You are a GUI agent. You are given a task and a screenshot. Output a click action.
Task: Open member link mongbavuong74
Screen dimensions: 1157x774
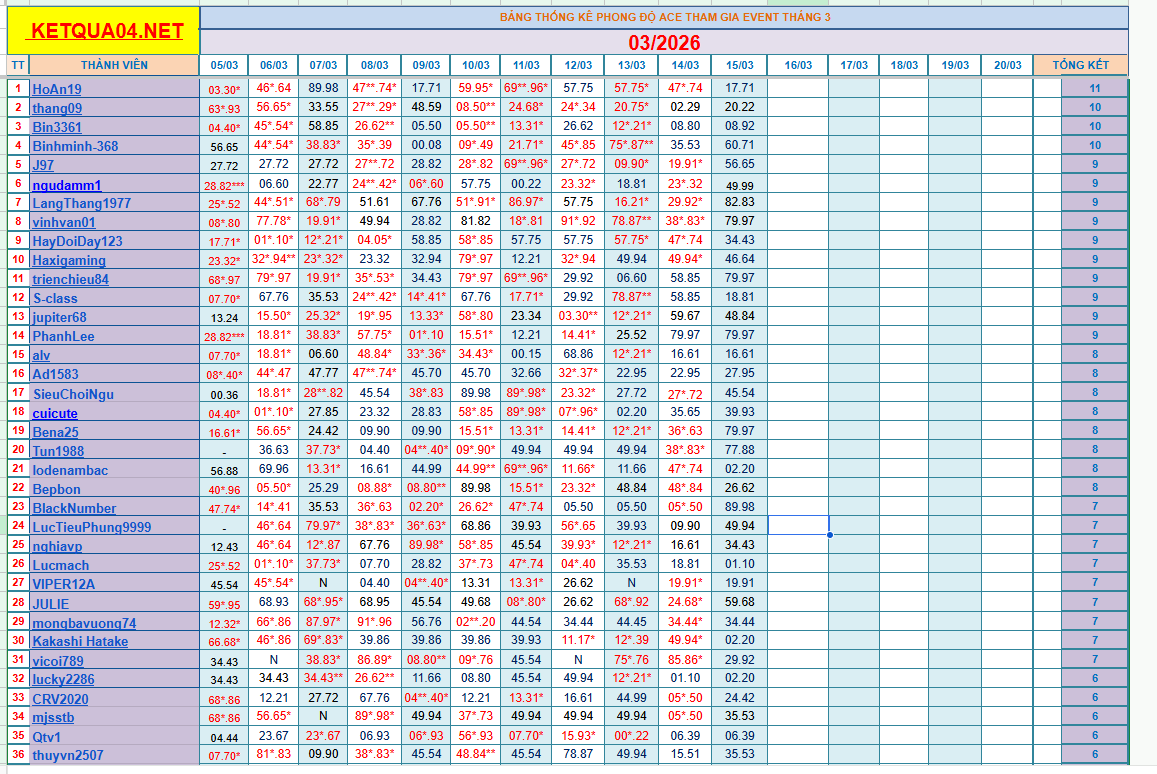(84, 623)
